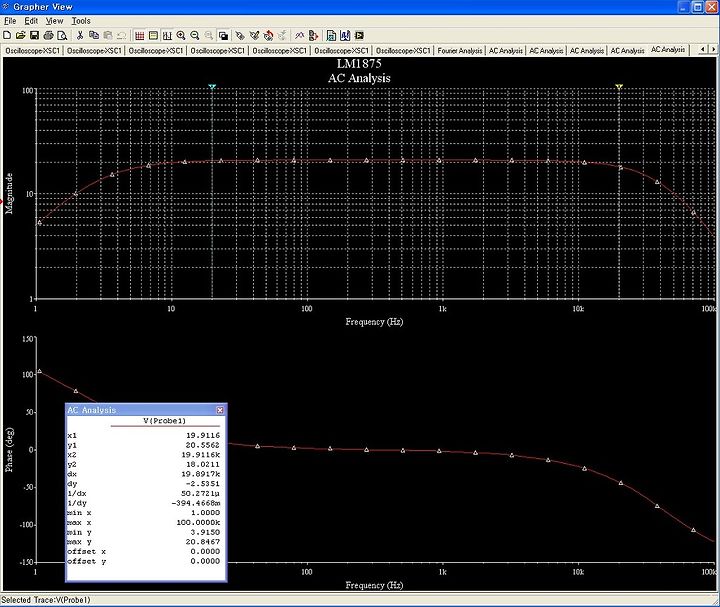Open the View menu
The image size is (720, 607).
click(x=54, y=21)
